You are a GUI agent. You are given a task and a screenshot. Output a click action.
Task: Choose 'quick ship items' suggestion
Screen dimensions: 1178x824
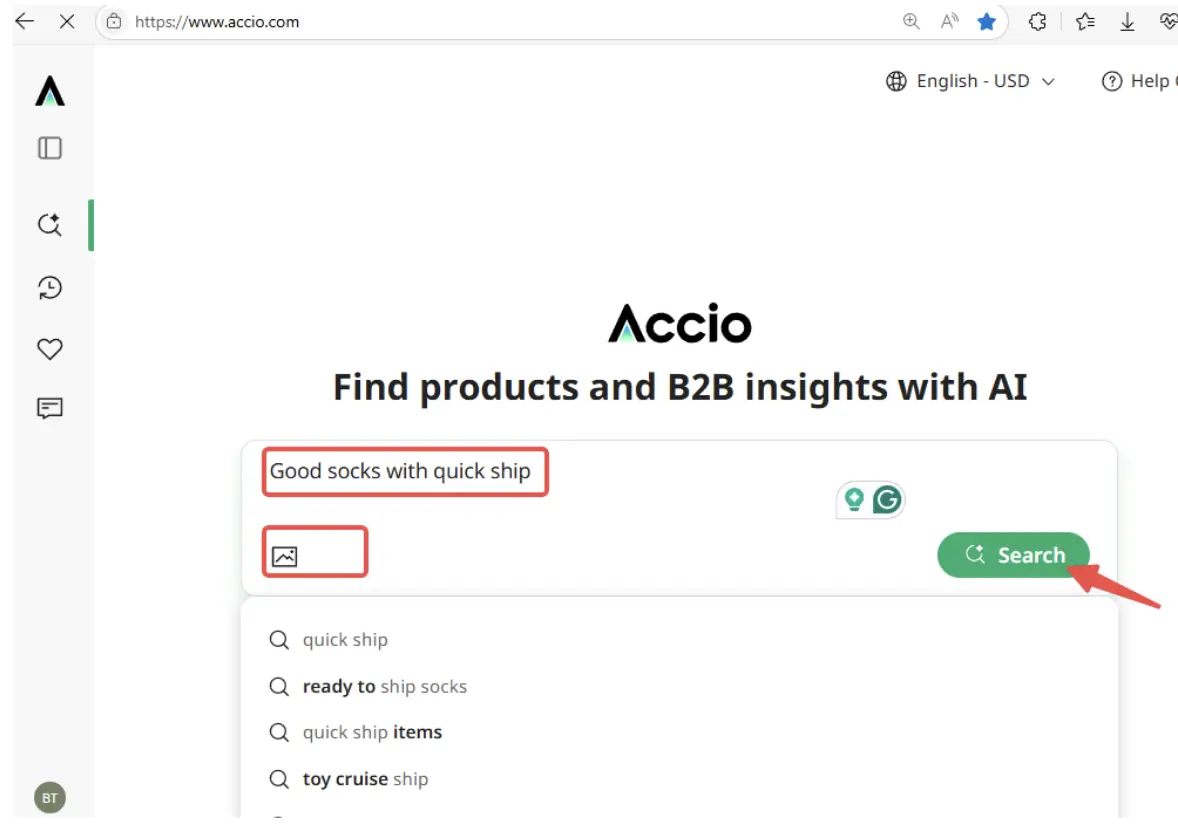372,732
